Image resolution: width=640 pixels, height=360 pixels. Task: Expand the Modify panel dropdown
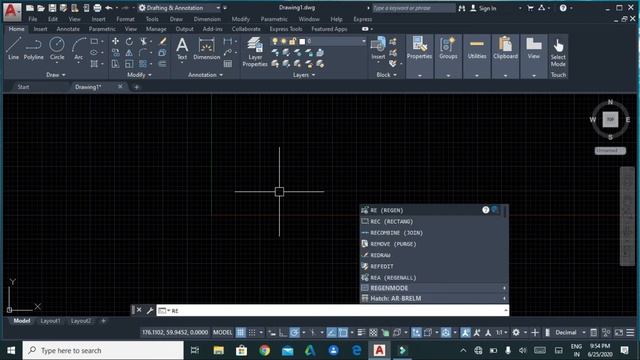coord(139,75)
